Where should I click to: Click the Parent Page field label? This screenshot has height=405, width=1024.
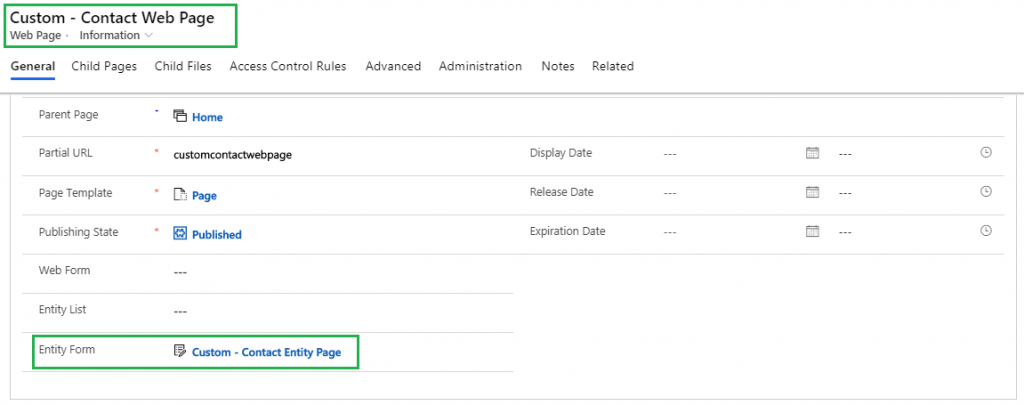[69, 114]
